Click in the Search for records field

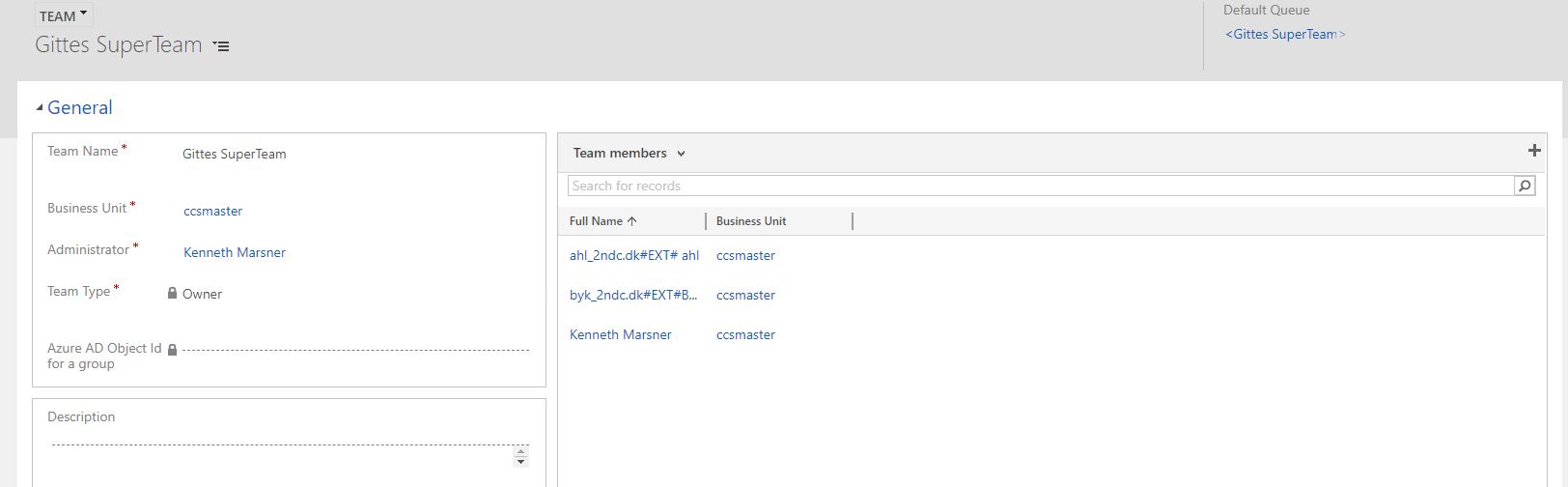tap(1039, 186)
